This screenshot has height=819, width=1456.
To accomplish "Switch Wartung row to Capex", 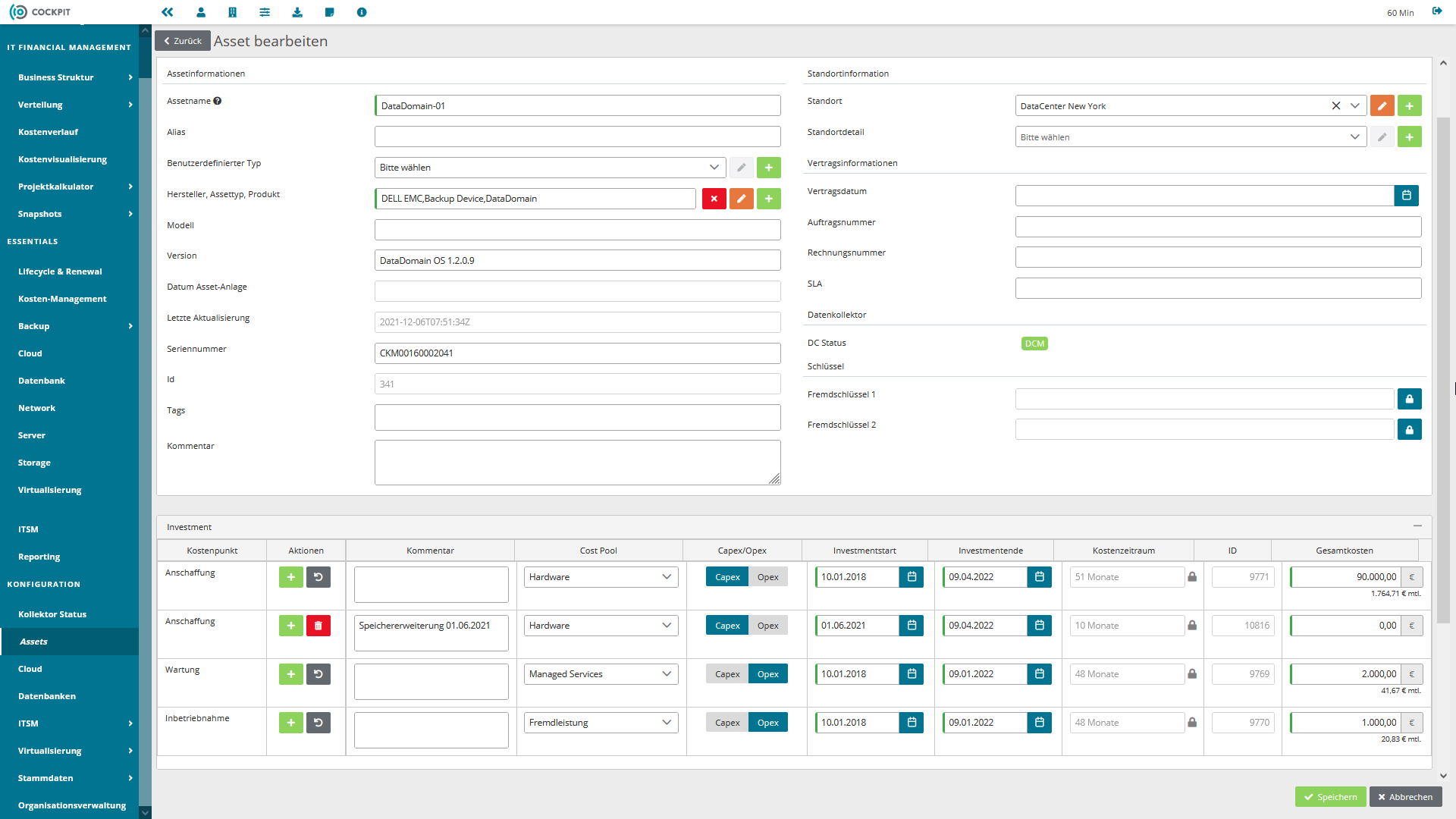I will (727, 674).
